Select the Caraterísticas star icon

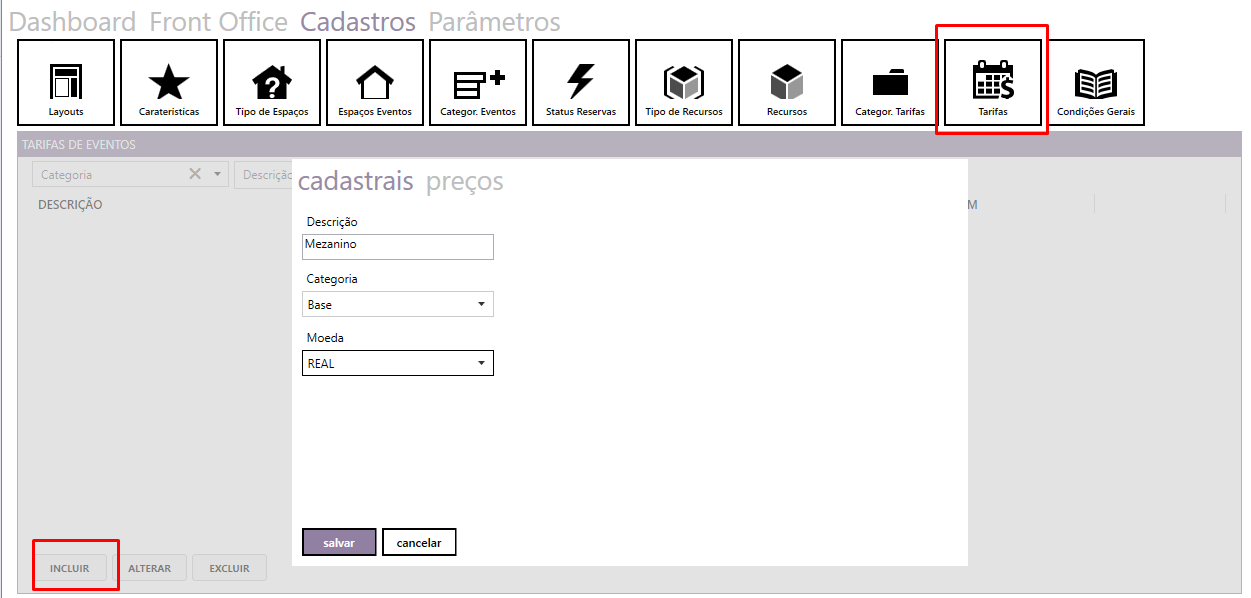tap(169, 83)
